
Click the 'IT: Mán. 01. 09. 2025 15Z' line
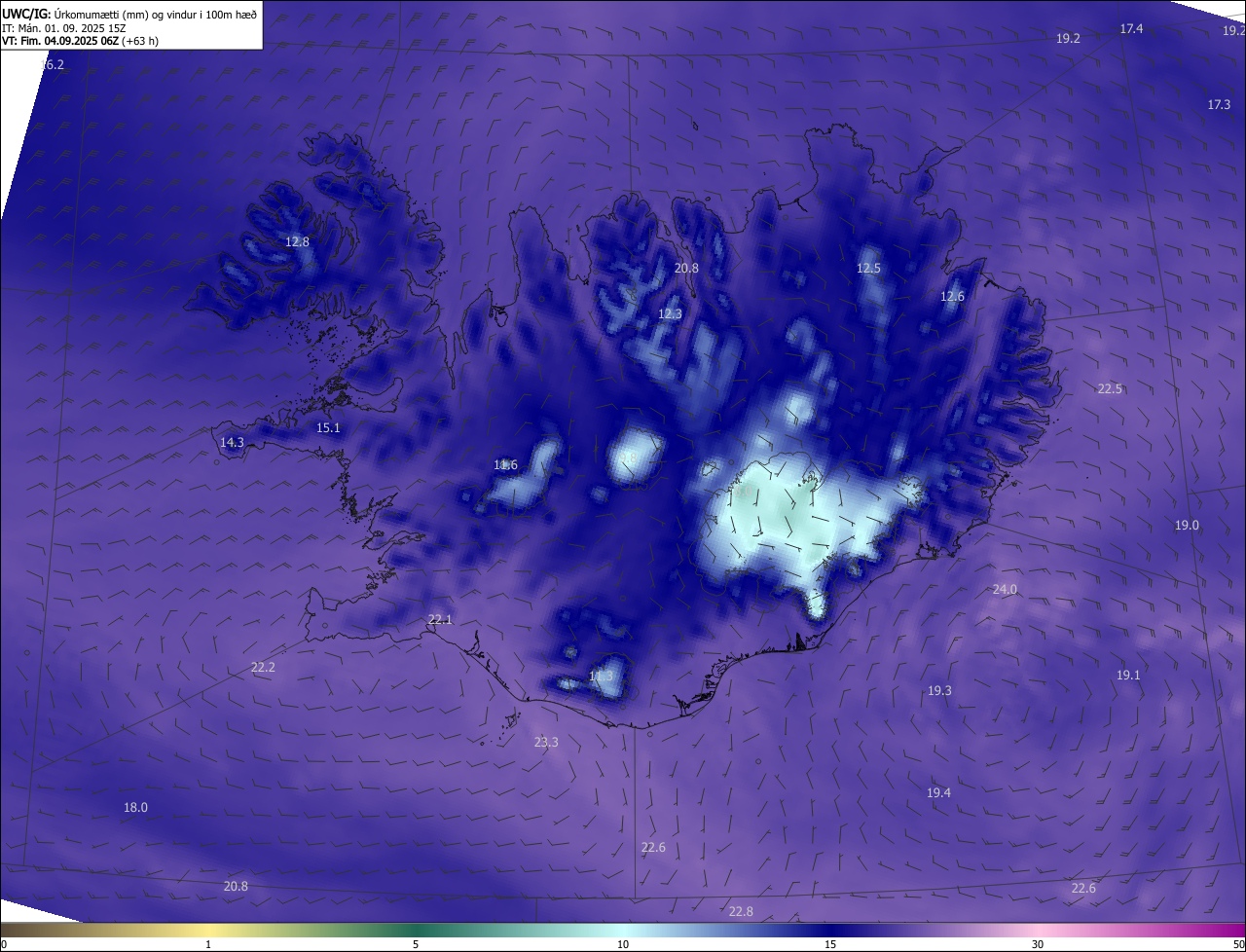pyautogui.click(x=63, y=28)
